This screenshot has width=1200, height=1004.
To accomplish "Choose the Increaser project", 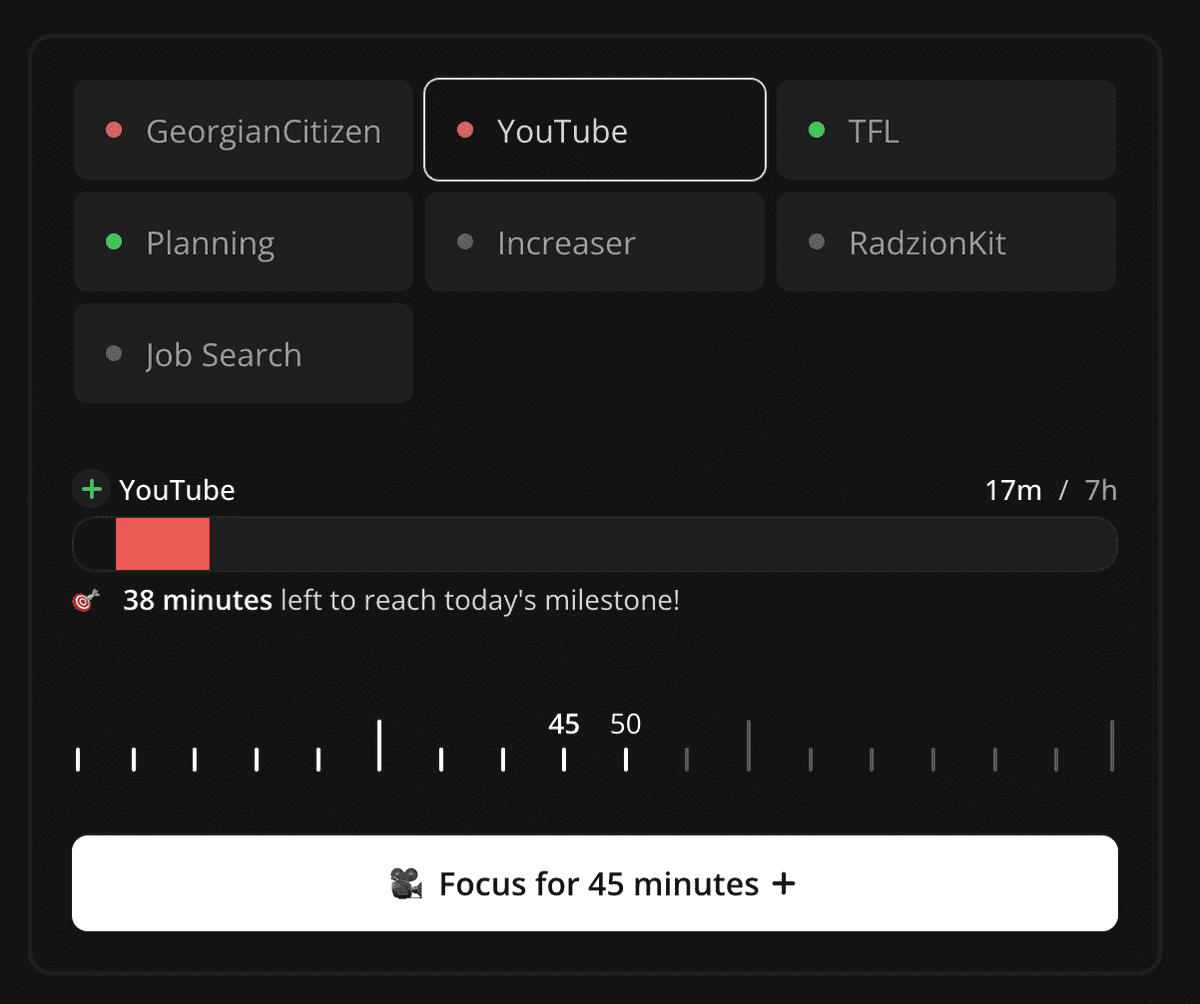I will [x=595, y=242].
